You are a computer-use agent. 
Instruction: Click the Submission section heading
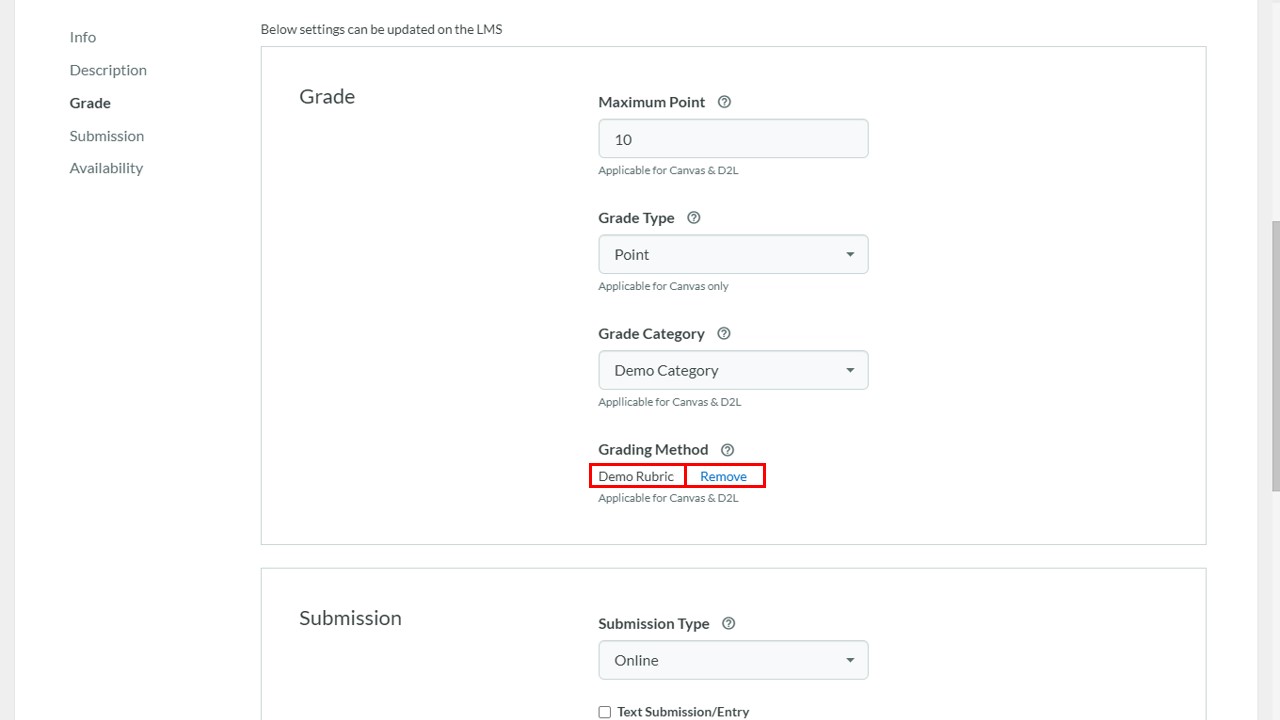click(x=350, y=618)
